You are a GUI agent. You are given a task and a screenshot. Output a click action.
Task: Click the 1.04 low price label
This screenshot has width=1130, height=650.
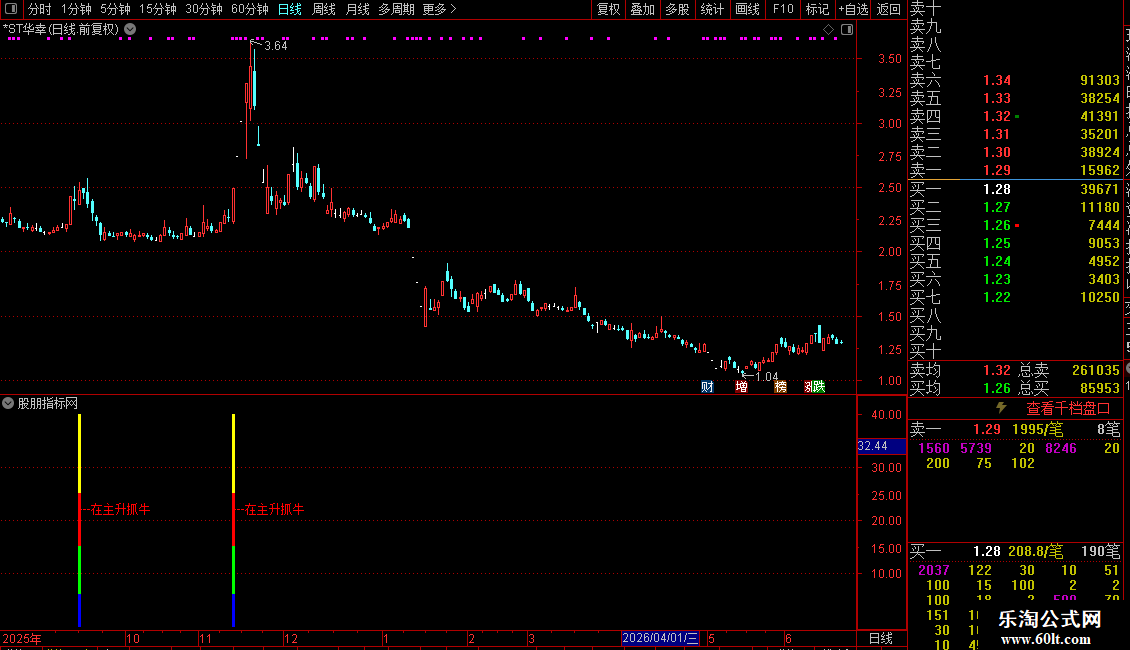(767, 376)
